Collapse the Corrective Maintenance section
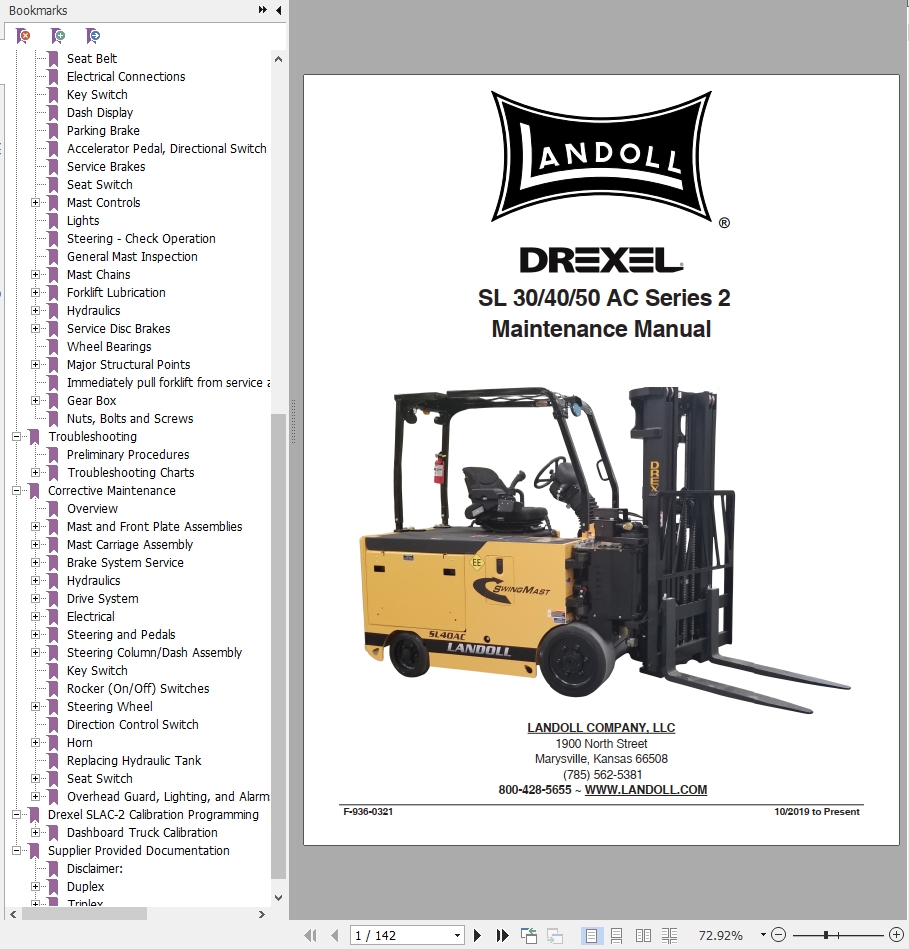909x949 pixels. point(17,491)
